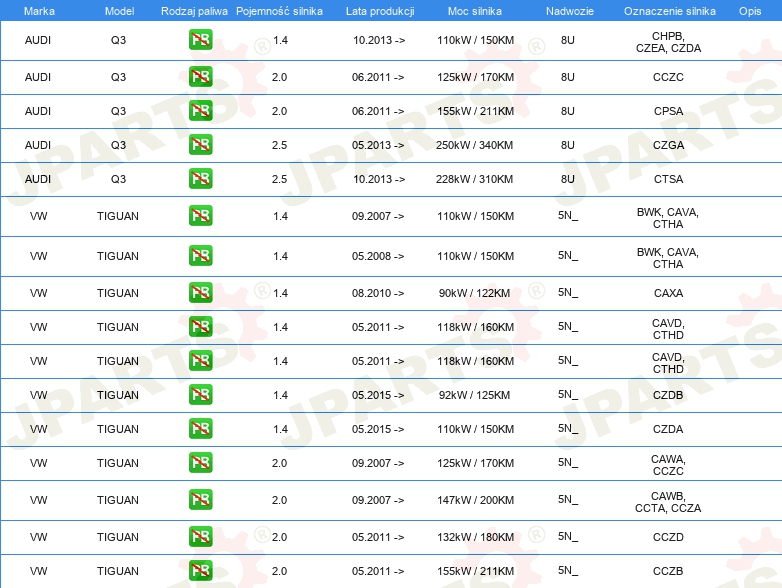
Task: Click the fuel icon for the Tiguan 92kW / 125KM
Action: coord(200,395)
